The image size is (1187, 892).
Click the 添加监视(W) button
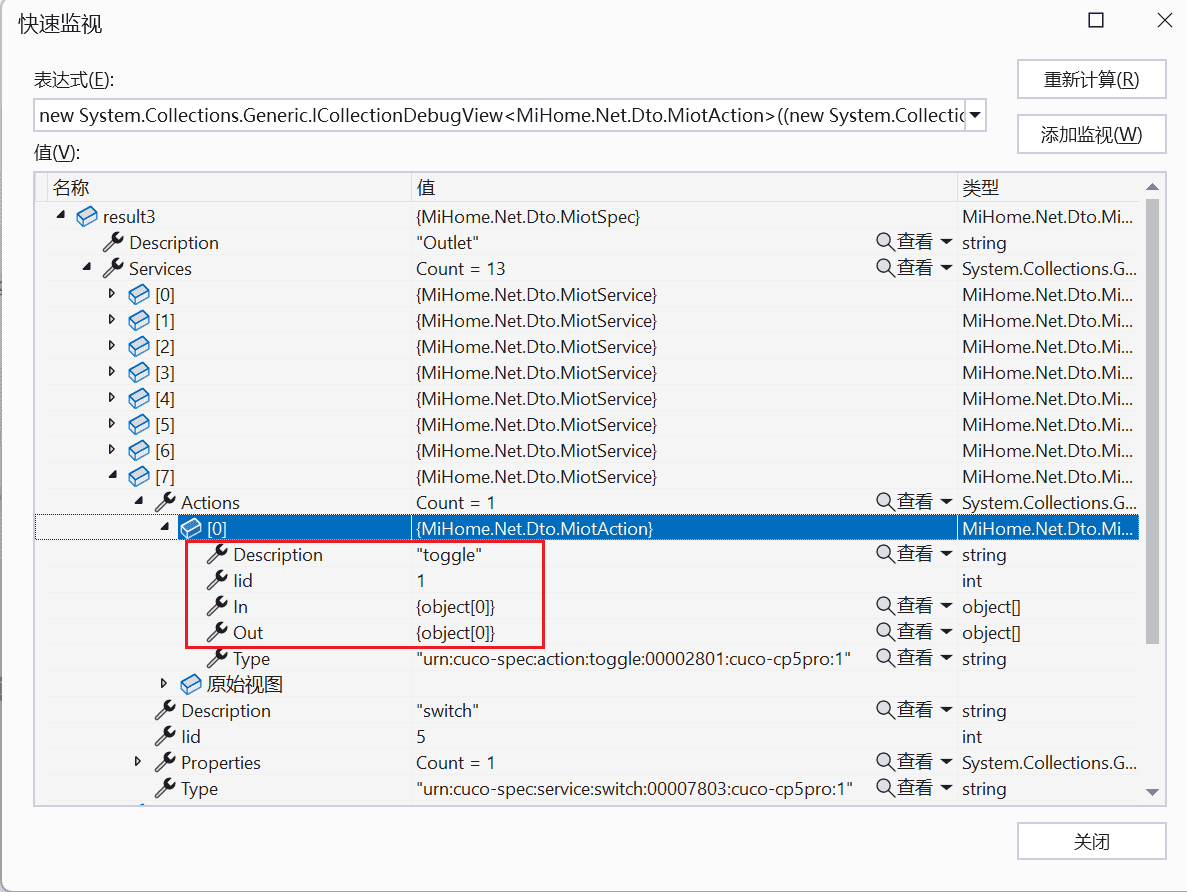coord(1091,134)
